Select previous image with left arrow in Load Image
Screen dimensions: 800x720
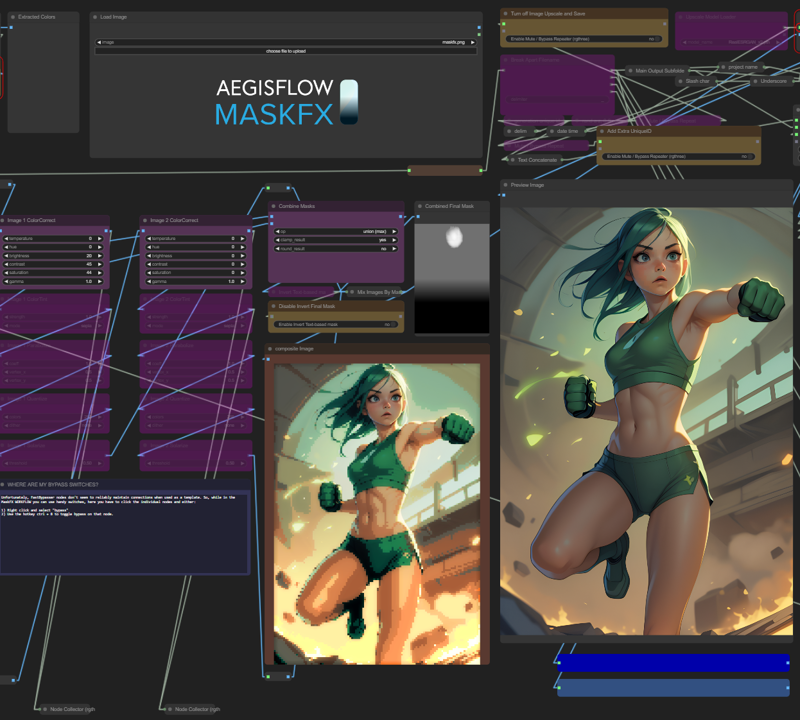[x=99, y=42]
